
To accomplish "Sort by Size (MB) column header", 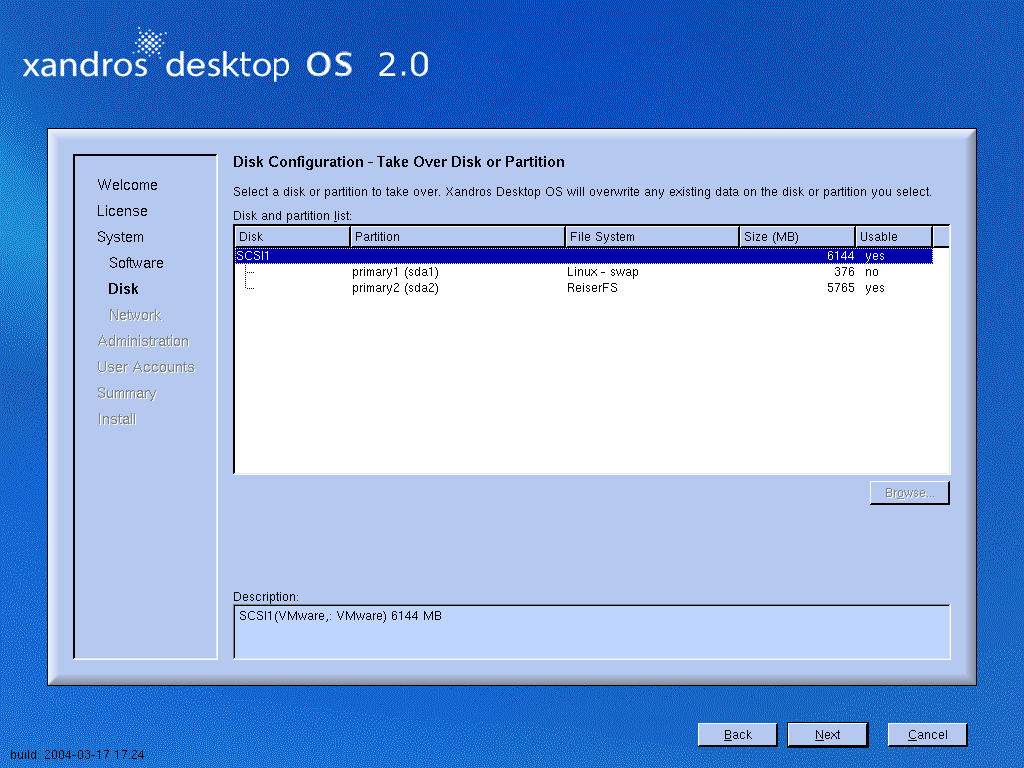I will tap(796, 237).
